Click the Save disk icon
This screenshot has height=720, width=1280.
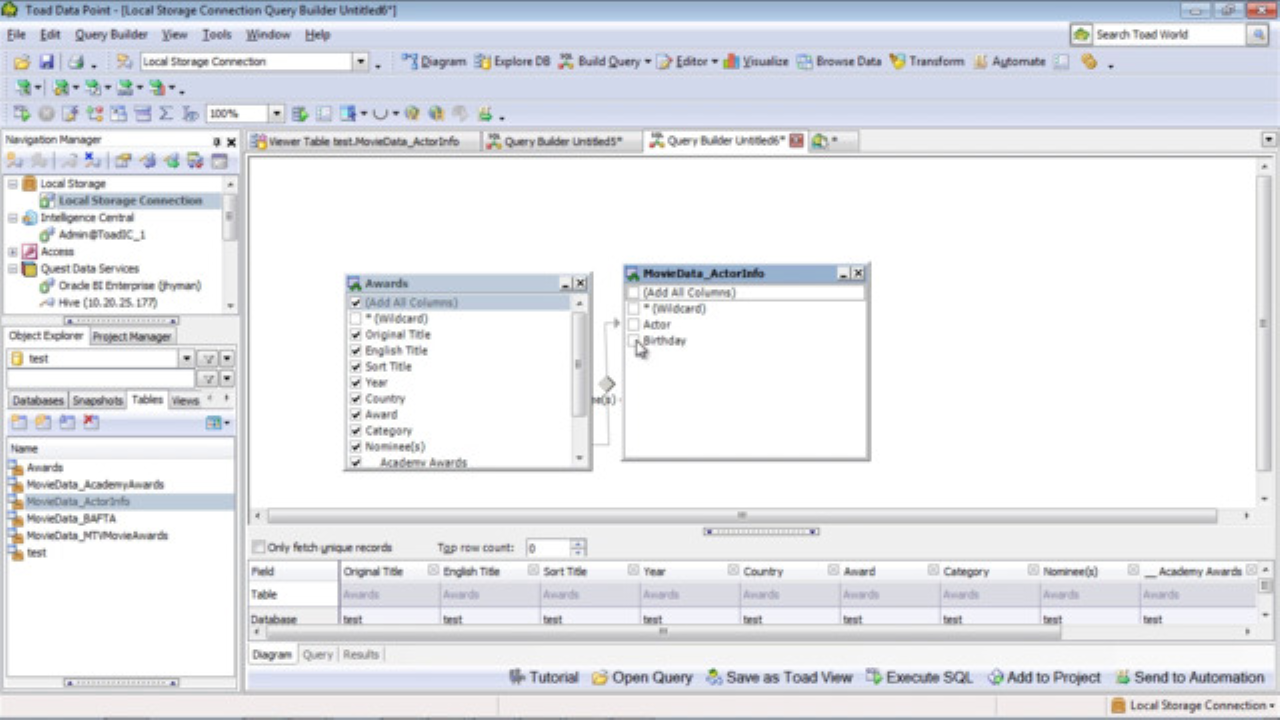click(x=46, y=62)
